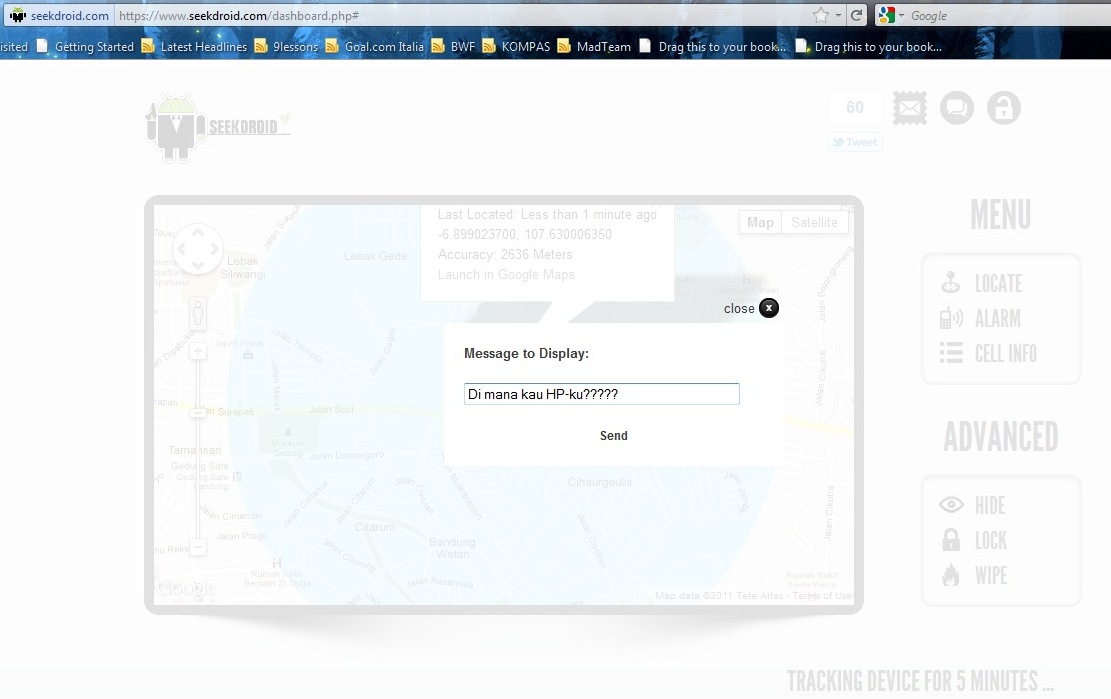Open Launch in Google Maps link
The height and width of the screenshot is (699, 1111).
click(x=506, y=275)
